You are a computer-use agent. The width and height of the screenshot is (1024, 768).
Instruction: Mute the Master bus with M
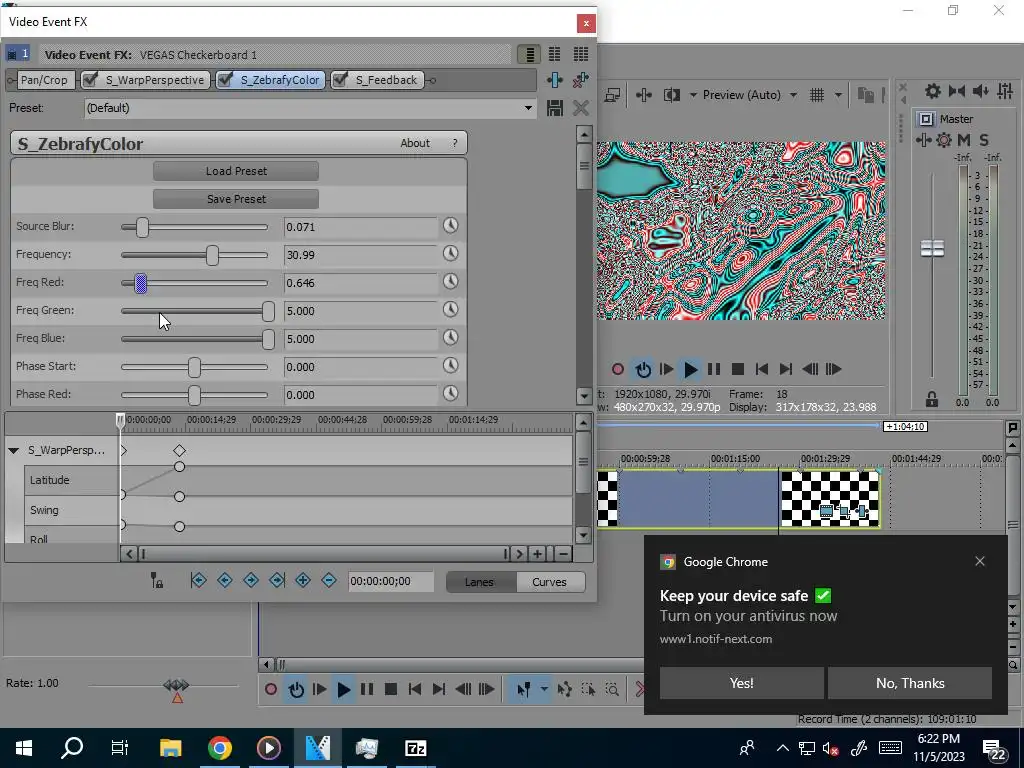point(964,140)
